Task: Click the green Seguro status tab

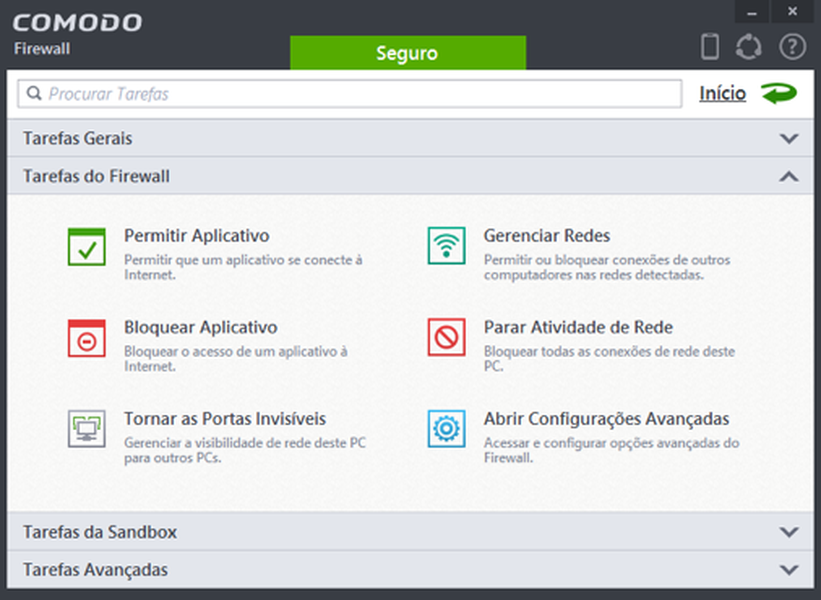Action: click(408, 53)
